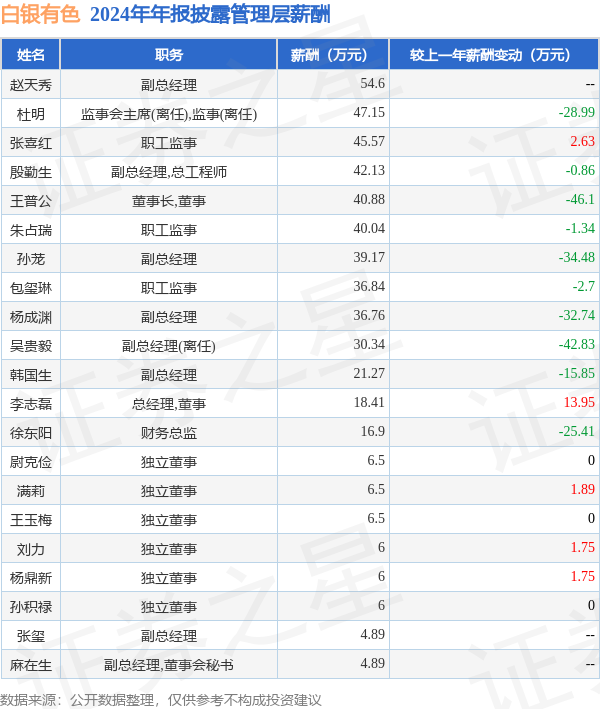Screen dimensions: 600x709
Task: Click the salary value 30.34
Action: point(369,344)
